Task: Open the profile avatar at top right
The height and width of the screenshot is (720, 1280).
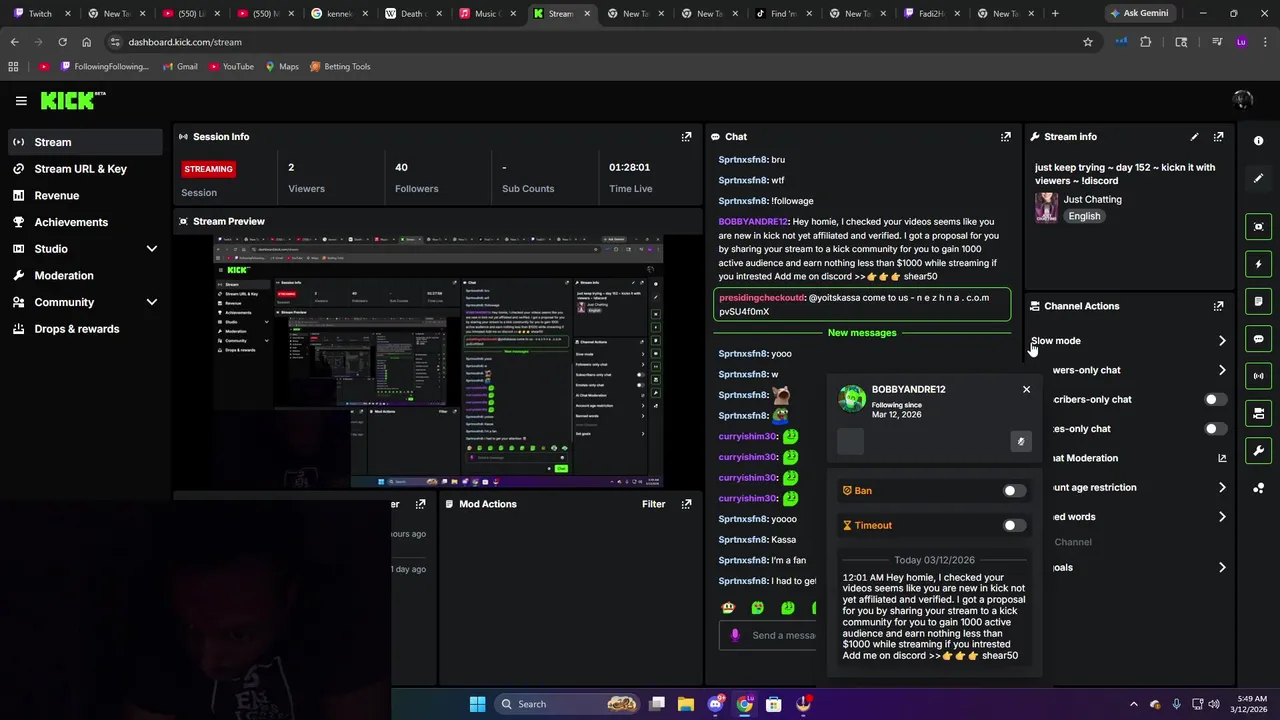Action: click(x=1243, y=100)
